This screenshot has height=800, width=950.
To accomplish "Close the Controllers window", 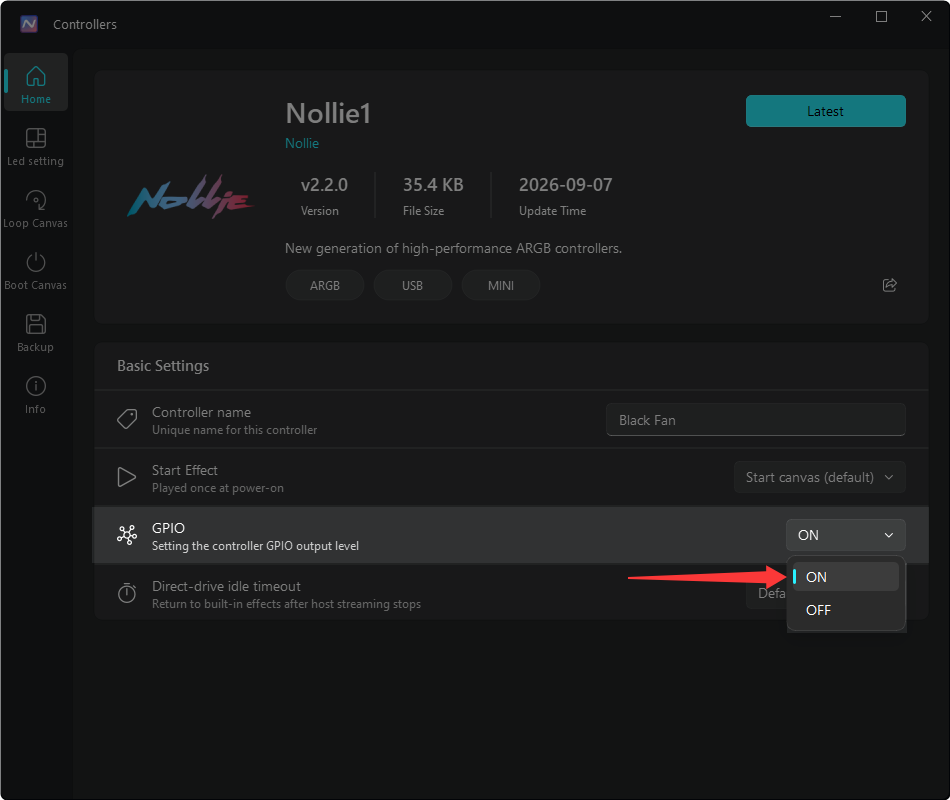I will (926, 16).
